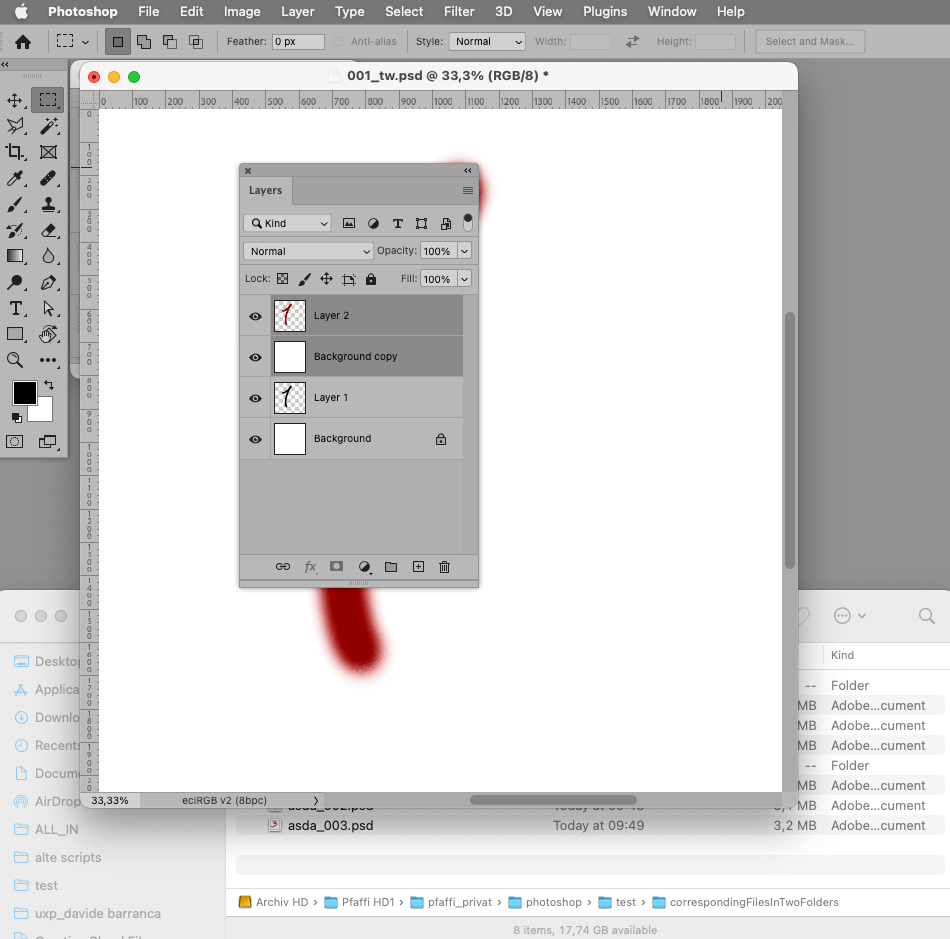Select the Eyedropper tool

coord(15,178)
